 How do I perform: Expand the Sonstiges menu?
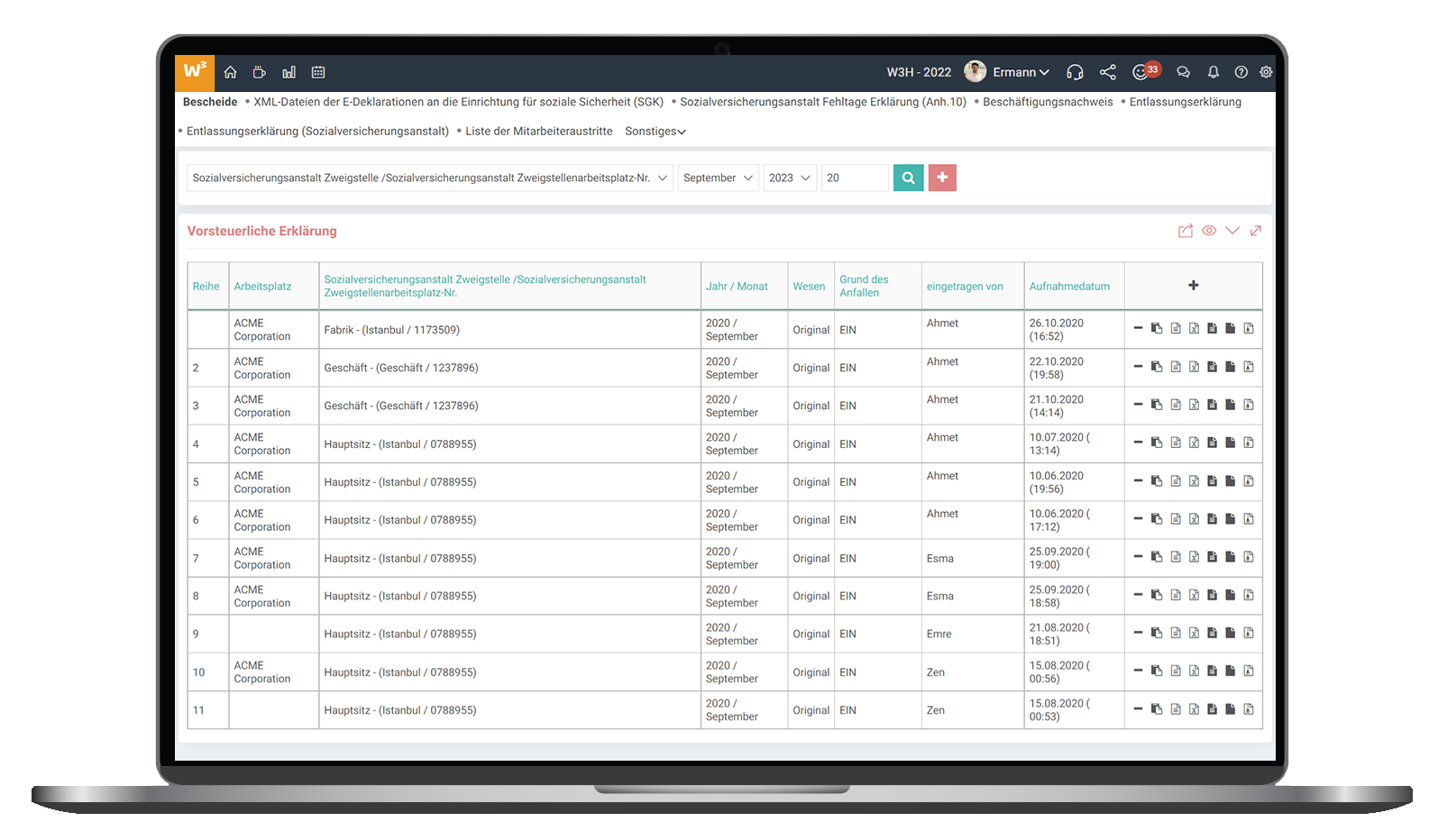tap(655, 131)
